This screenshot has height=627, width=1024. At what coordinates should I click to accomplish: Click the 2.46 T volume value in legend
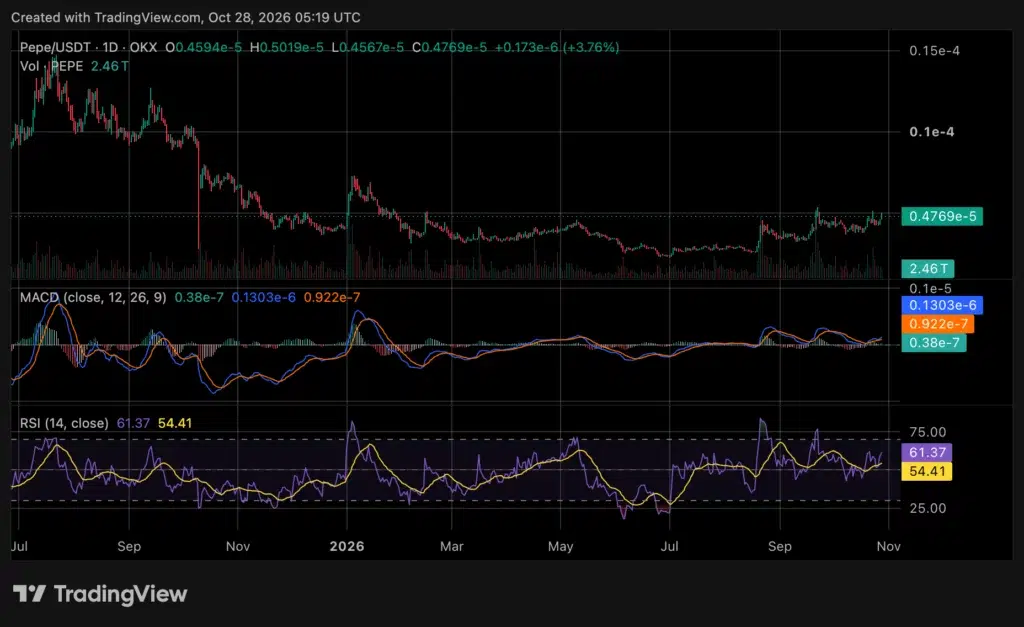[109, 67]
